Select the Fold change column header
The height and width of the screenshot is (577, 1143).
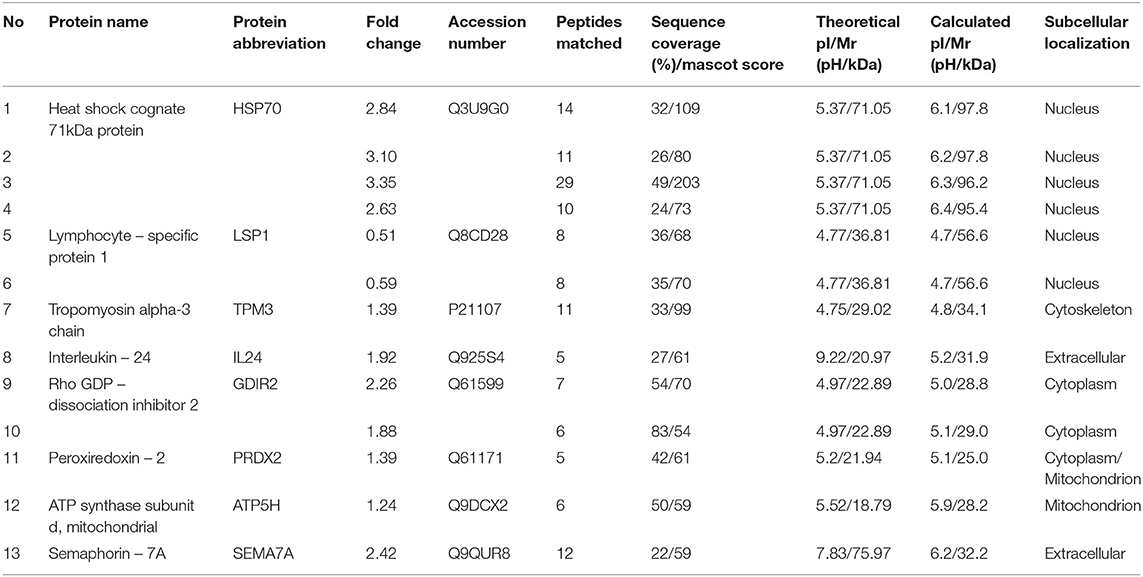(394, 33)
